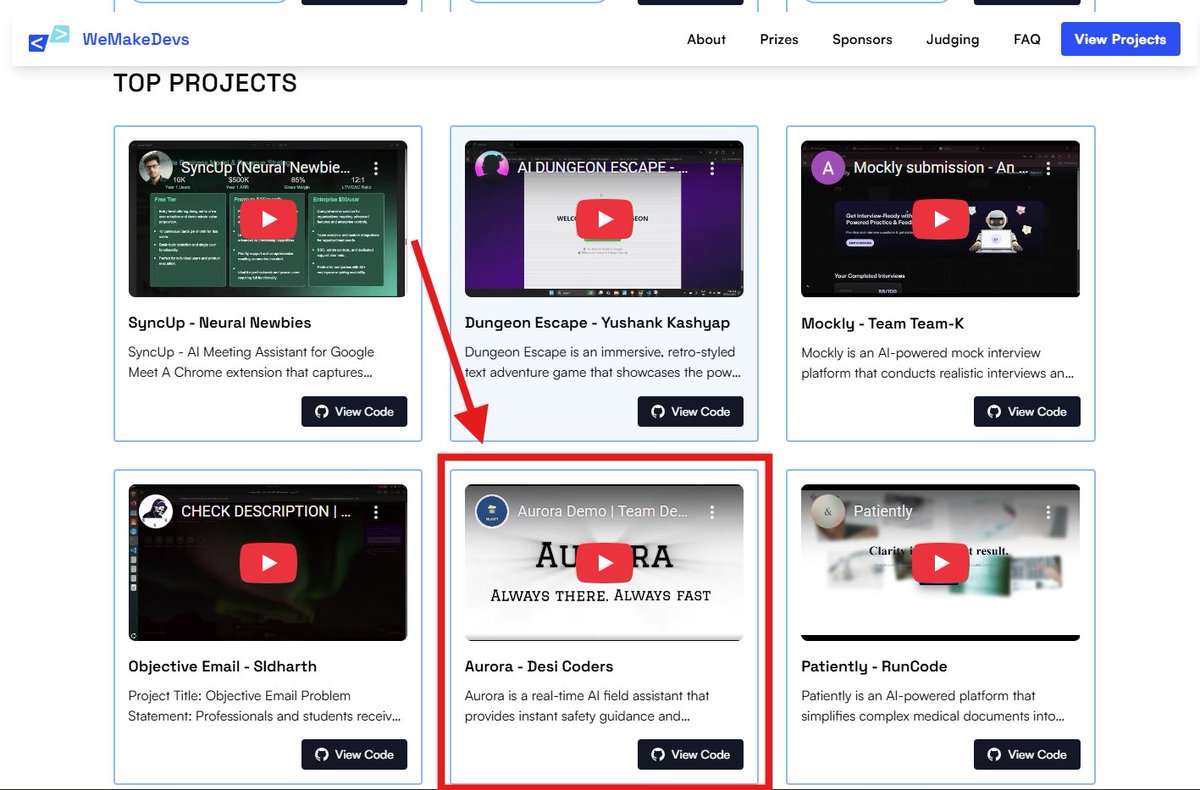Go to the About nav item
The width and height of the screenshot is (1200, 790).
click(706, 39)
